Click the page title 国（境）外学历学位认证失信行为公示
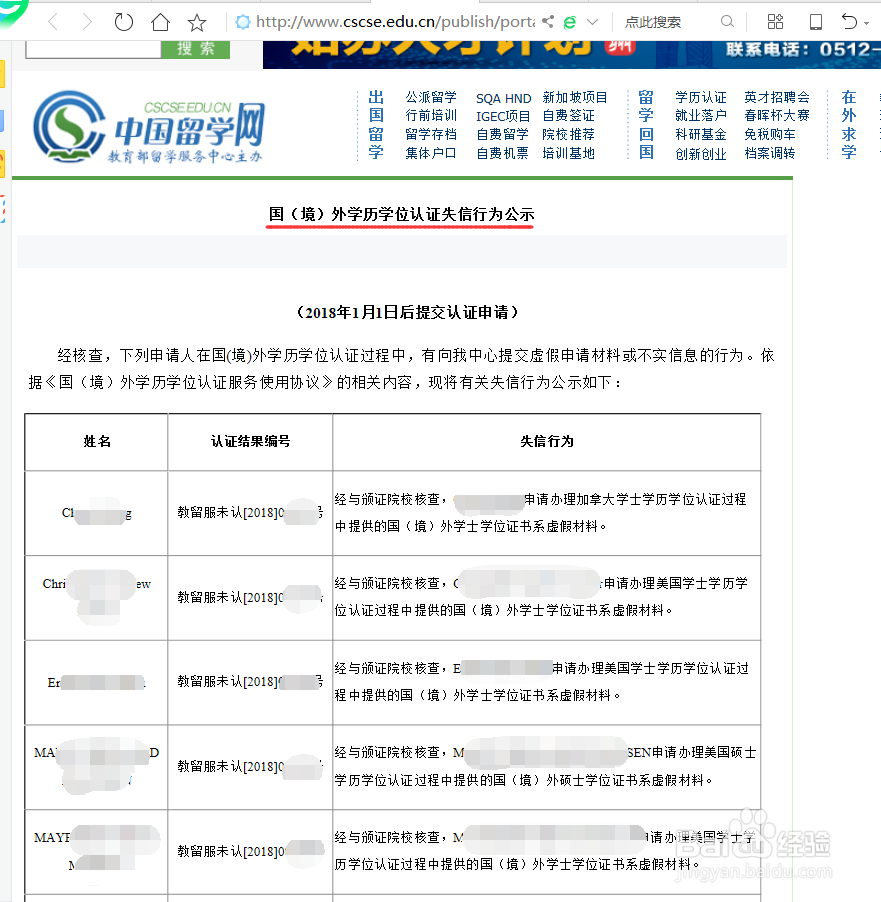Image resolution: width=881 pixels, height=902 pixels. (401, 214)
